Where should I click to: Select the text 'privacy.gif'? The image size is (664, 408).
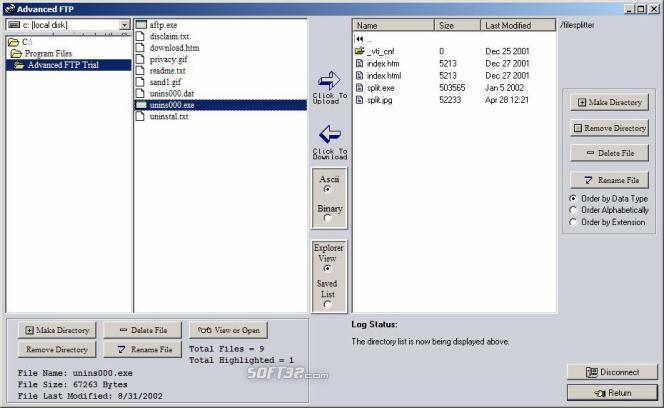click(168, 59)
